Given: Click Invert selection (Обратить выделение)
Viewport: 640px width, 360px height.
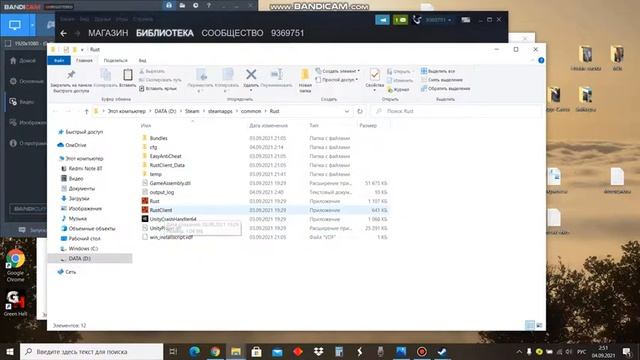Looking at the screenshot, I should 446,88.
